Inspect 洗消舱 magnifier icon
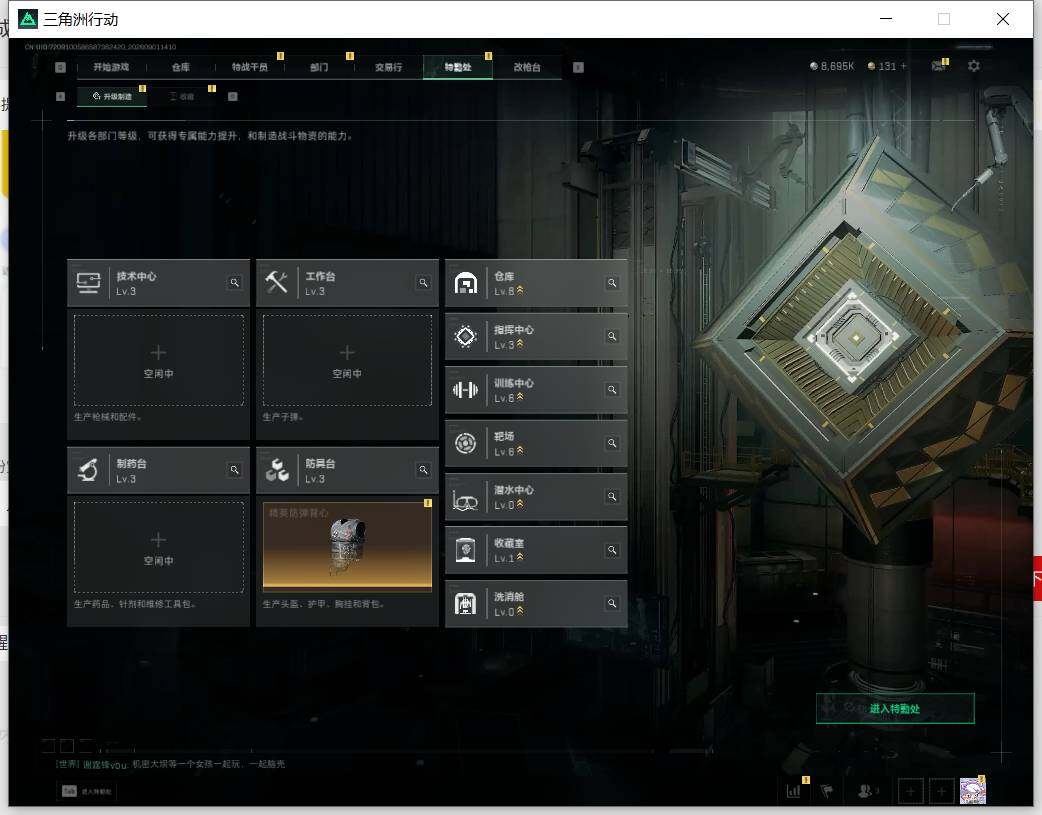 [612, 603]
